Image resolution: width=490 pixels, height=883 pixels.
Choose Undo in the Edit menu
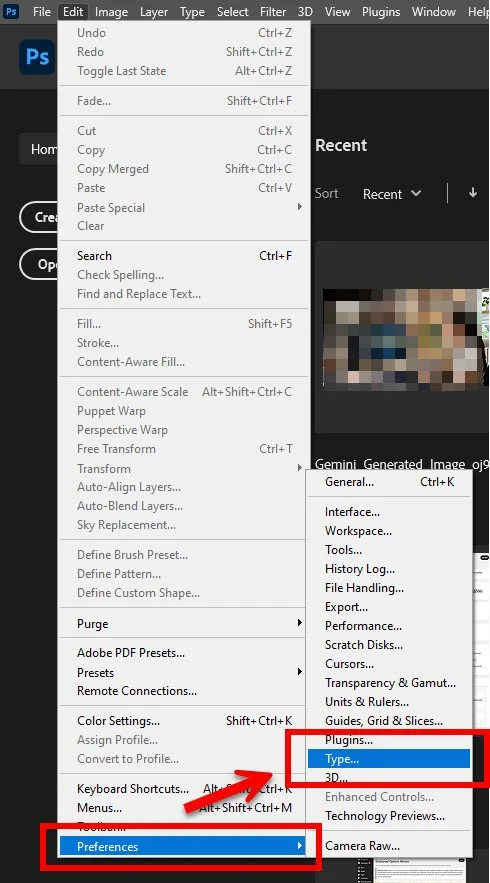185,33
